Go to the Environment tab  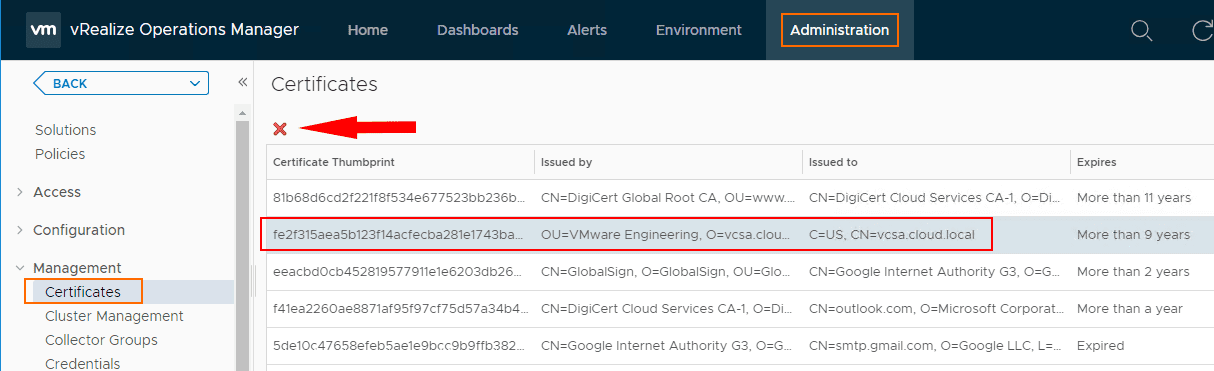tap(698, 30)
